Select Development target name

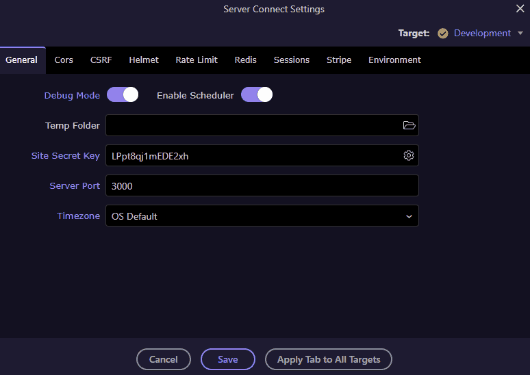(482, 33)
